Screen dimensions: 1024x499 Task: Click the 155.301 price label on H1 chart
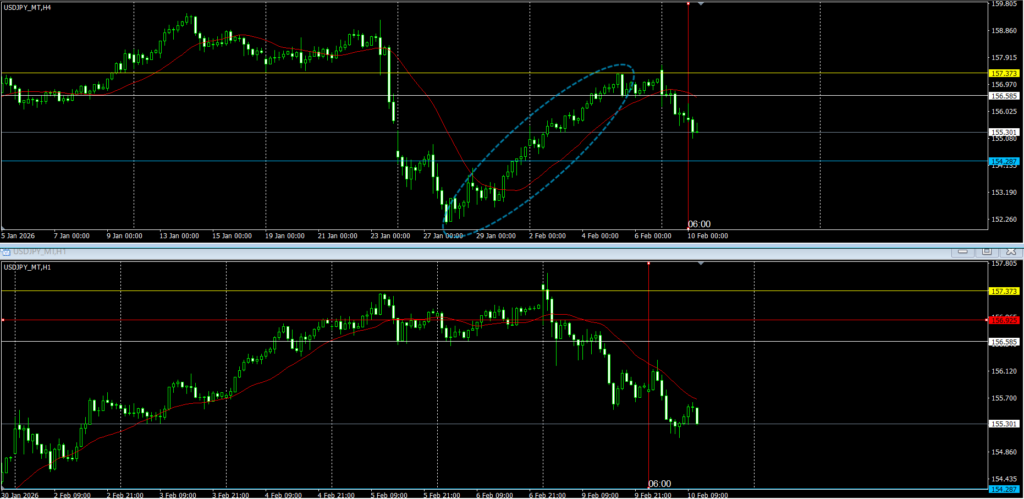(1003, 424)
